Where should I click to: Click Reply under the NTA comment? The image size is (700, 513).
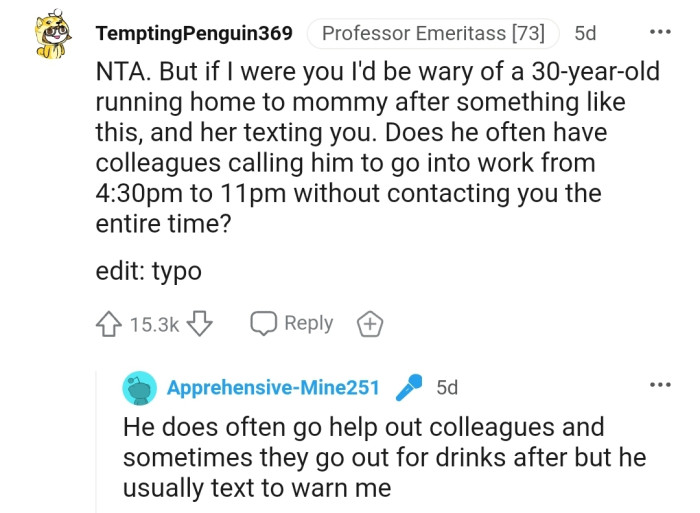click(308, 323)
